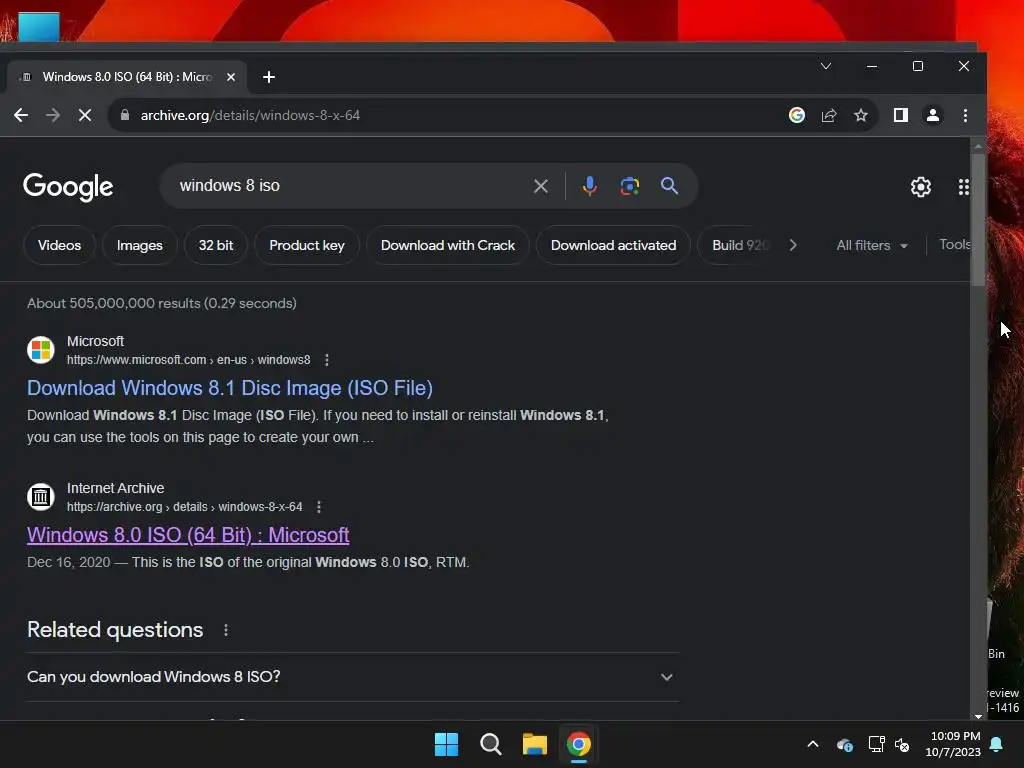Click the browser forward arrow
Screen dimensions: 1024x768
tap(53, 116)
